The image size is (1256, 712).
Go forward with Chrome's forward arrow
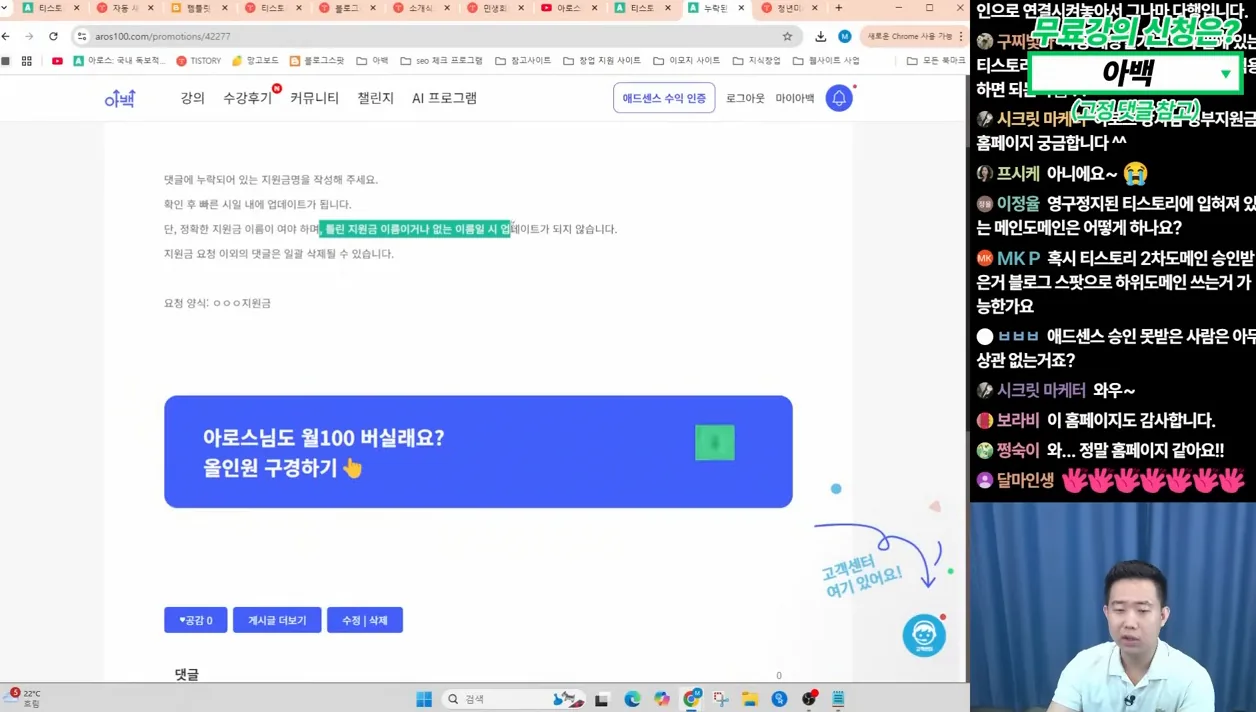(x=29, y=36)
